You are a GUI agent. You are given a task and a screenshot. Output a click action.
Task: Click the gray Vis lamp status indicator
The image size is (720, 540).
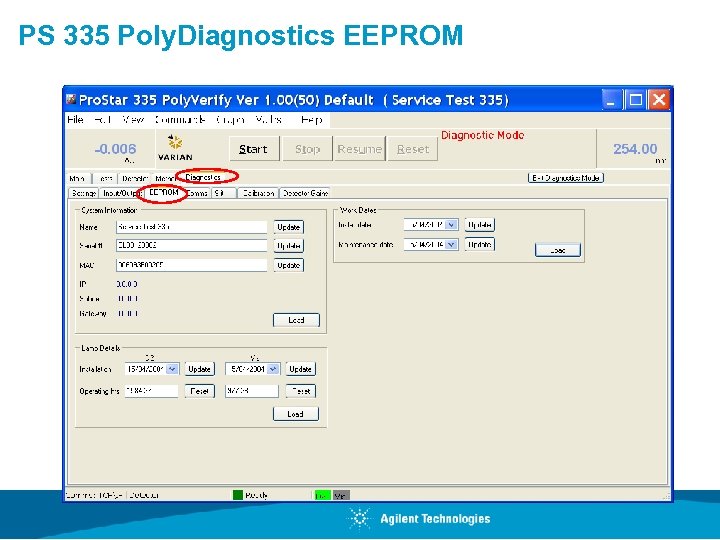click(341, 495)
